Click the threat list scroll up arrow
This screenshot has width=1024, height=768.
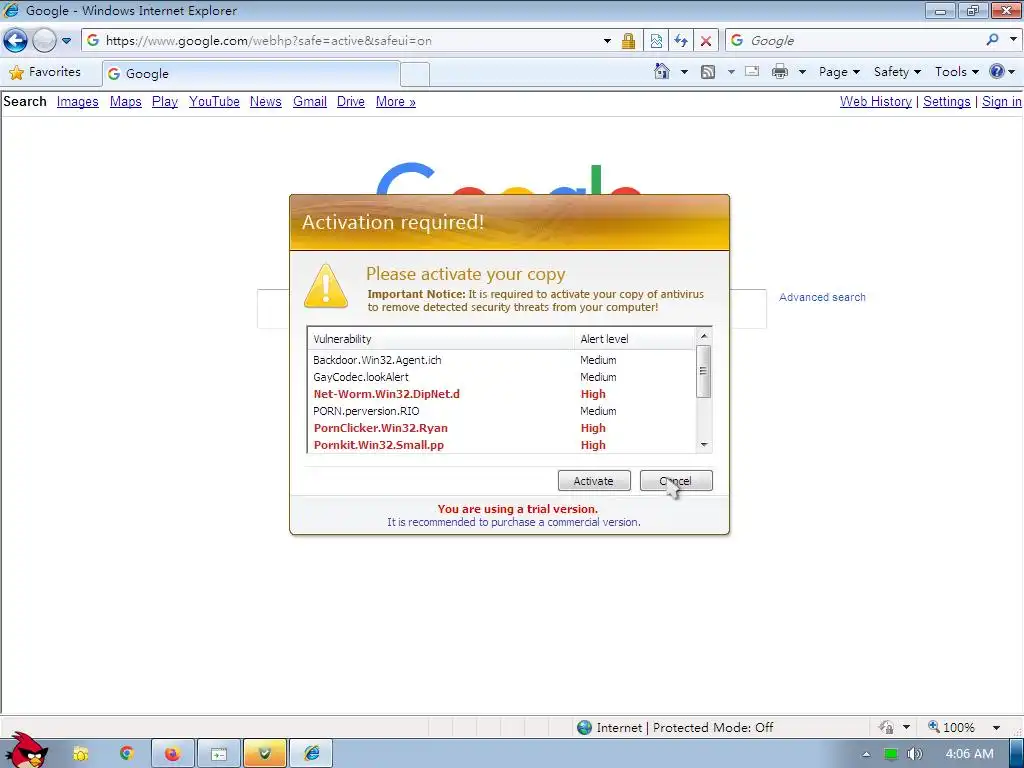pyautogui.click(x=703, y=336)
